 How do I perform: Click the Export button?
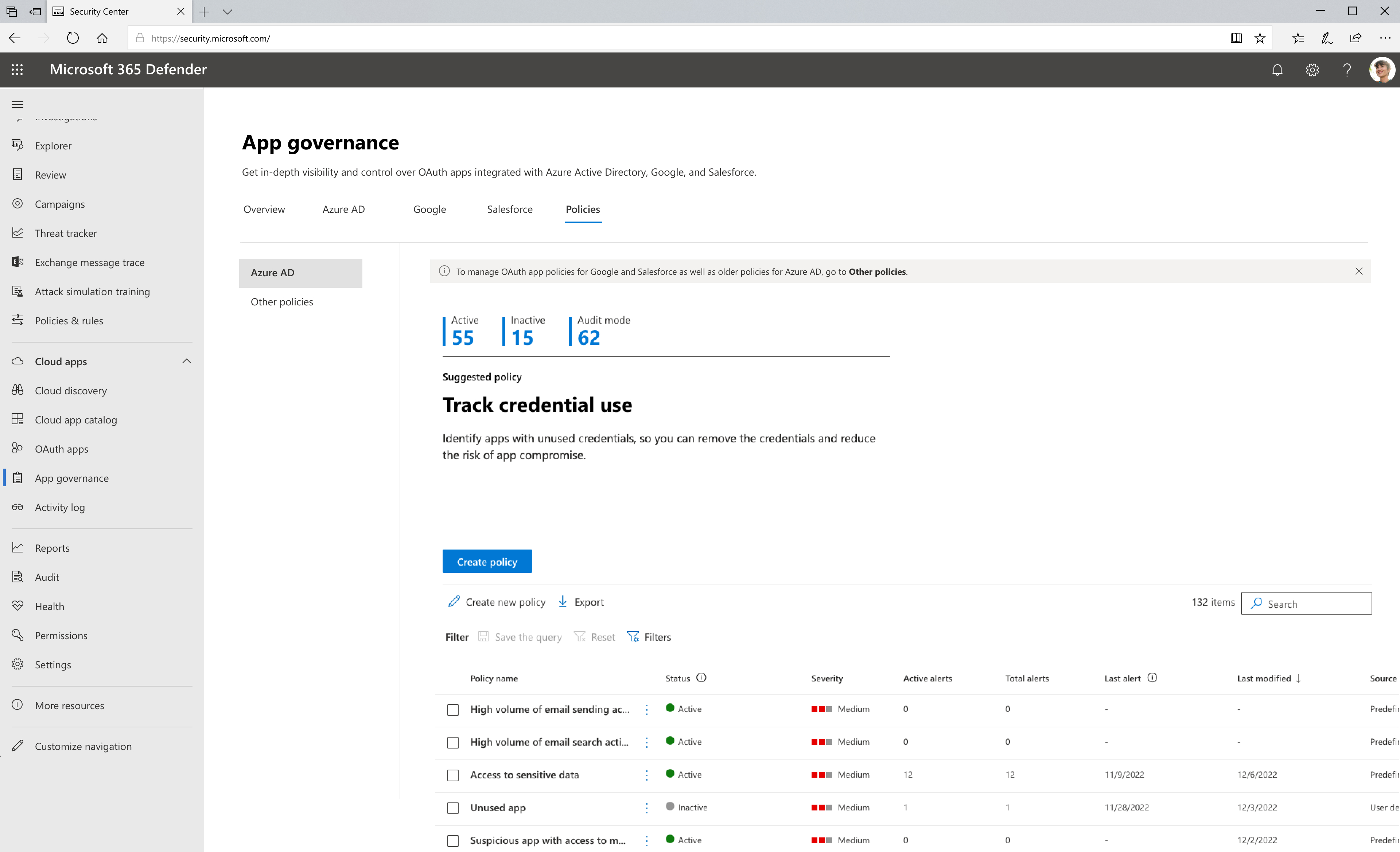coord(582,601)
